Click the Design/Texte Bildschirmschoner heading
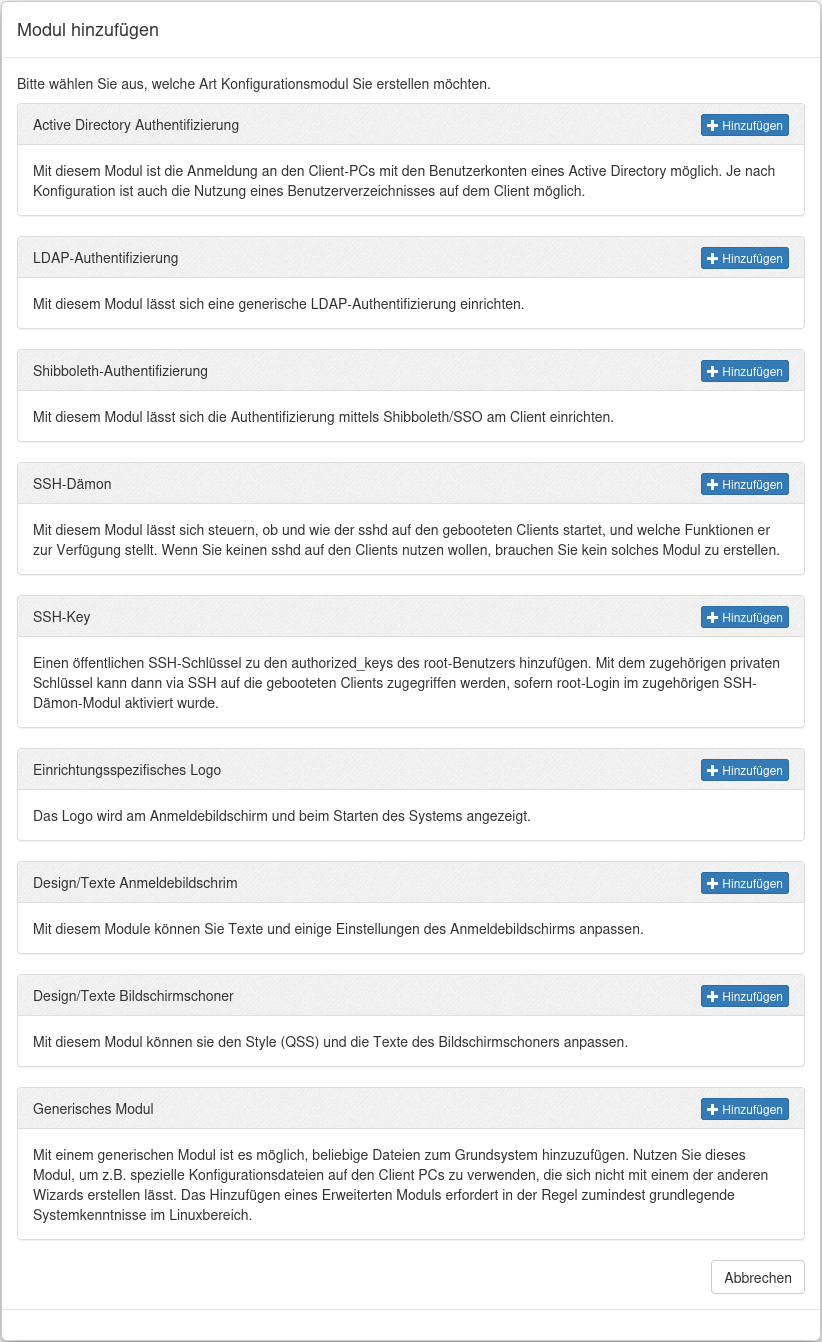The height and width of the screenshot is (1342, 822). point(133,996)
